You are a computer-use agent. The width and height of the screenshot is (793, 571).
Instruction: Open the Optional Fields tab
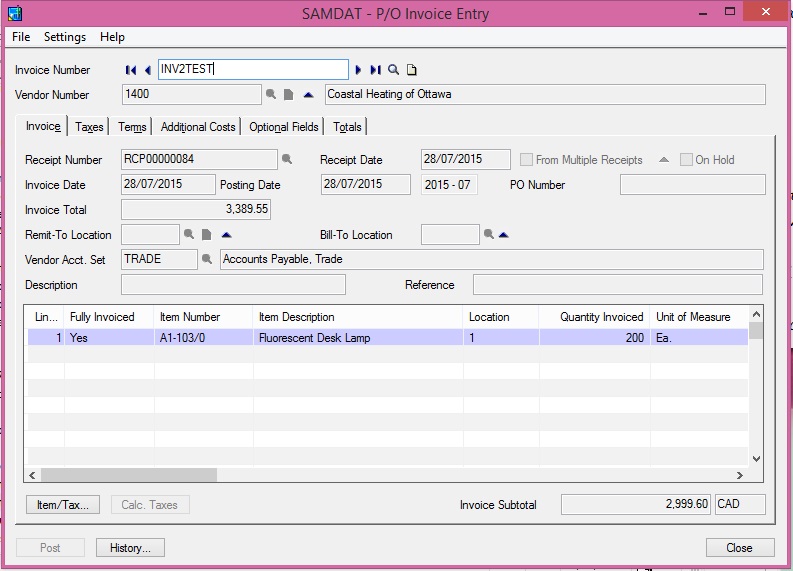click(284, 127)
